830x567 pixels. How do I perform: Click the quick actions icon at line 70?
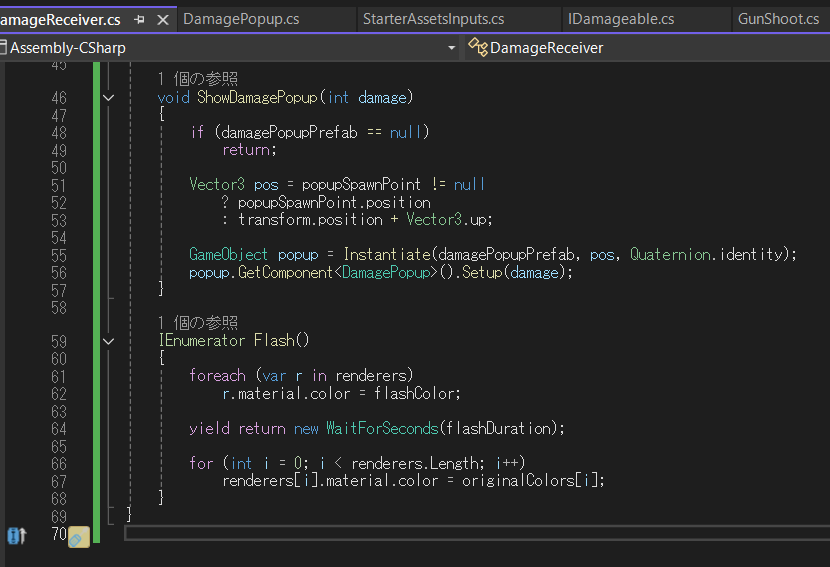(78, 537)
